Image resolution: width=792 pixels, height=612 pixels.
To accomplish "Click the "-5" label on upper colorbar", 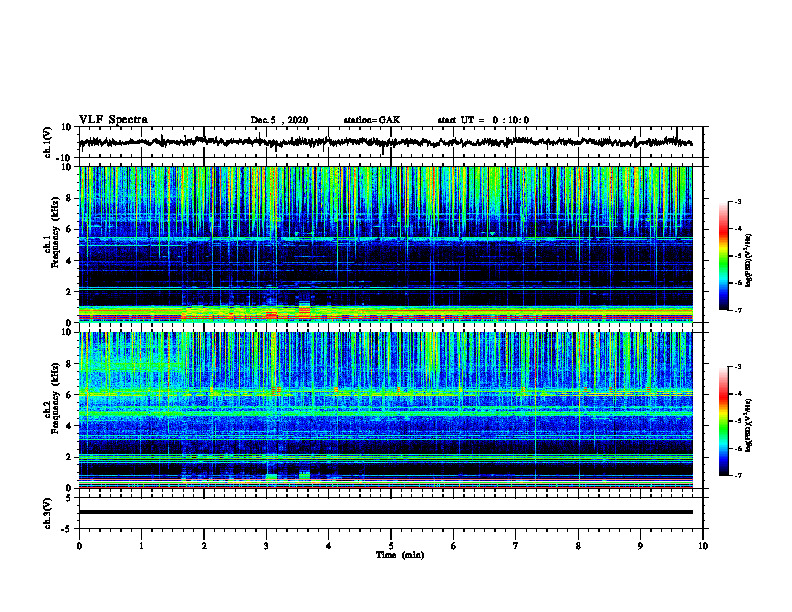I will pos(738,256).
